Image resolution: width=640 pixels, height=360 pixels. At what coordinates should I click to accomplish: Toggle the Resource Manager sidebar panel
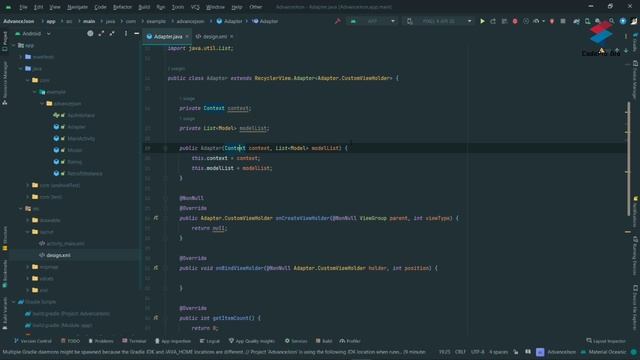[4, 84]
